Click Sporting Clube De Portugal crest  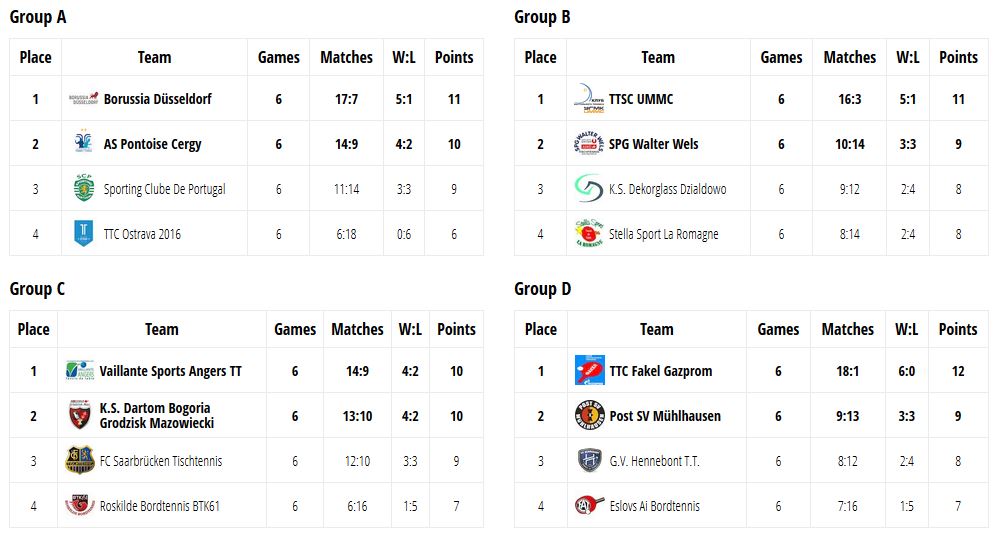83,189
